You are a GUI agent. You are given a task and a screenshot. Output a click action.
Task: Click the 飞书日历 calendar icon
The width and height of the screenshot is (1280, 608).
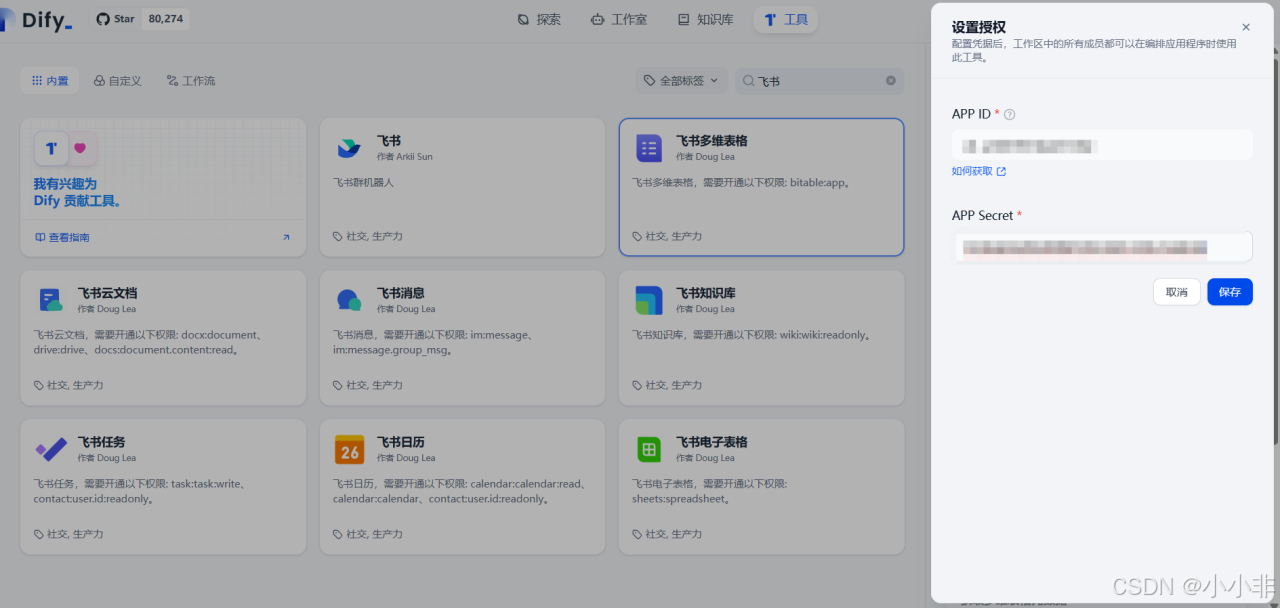tap(349, 449)
